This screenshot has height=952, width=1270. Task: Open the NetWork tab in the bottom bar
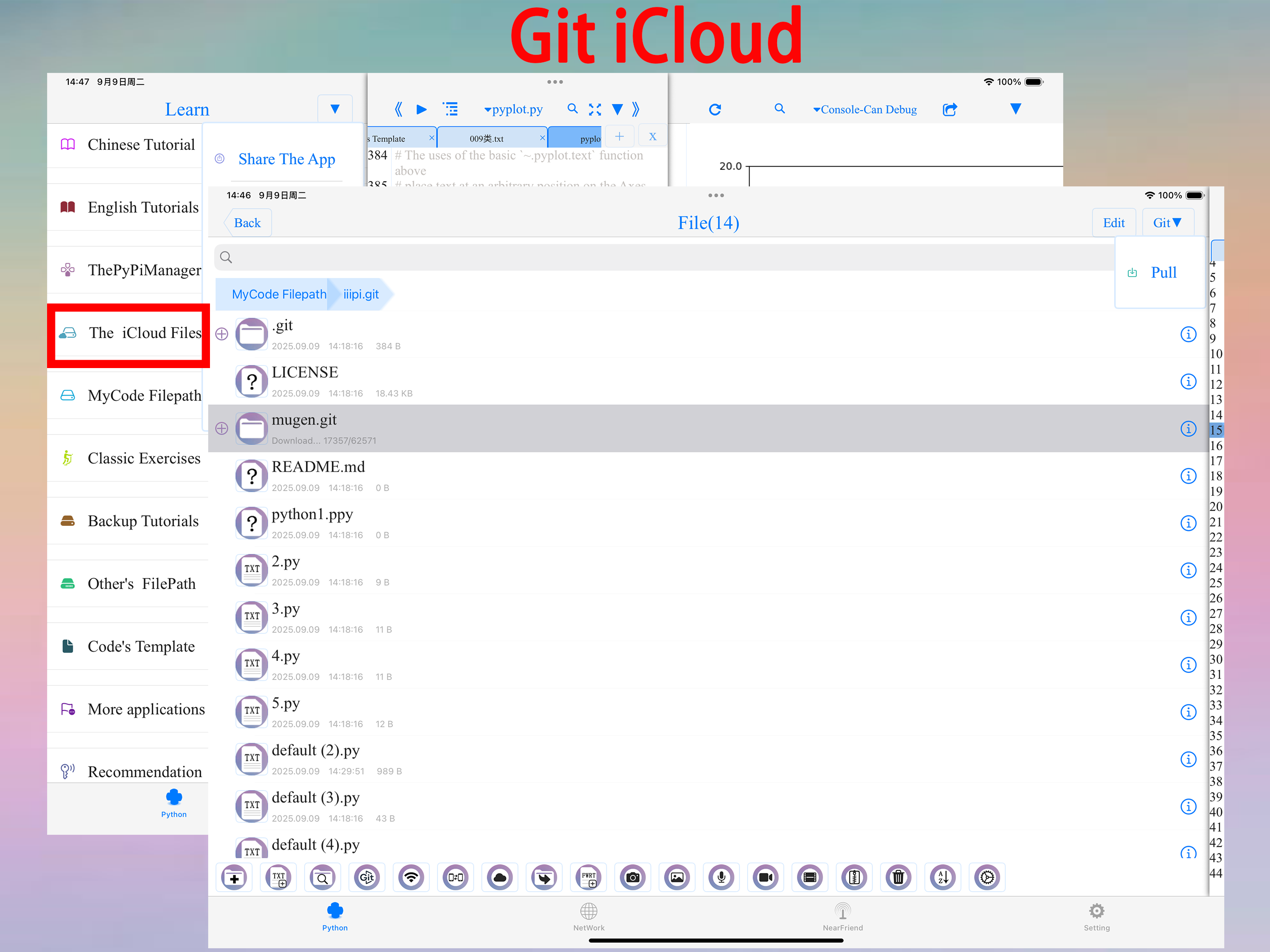point(588,917)
